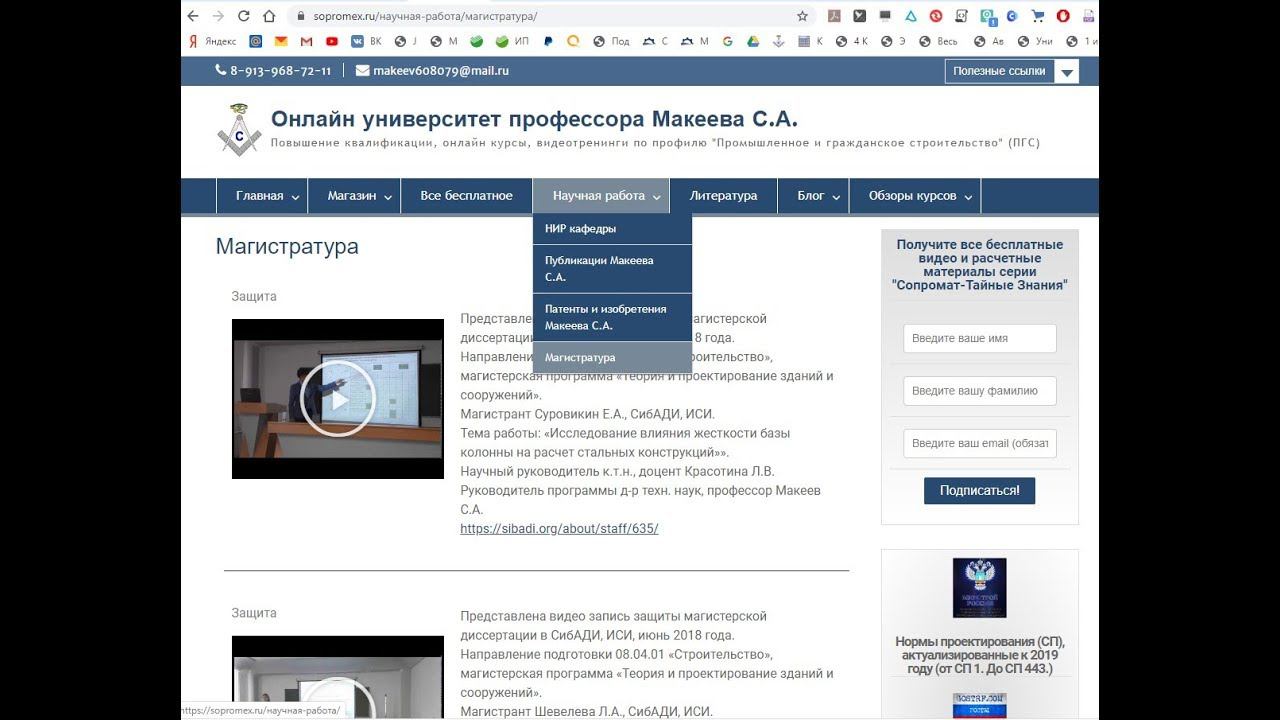
Task: Reload the current page
Action: coord(244,16)
